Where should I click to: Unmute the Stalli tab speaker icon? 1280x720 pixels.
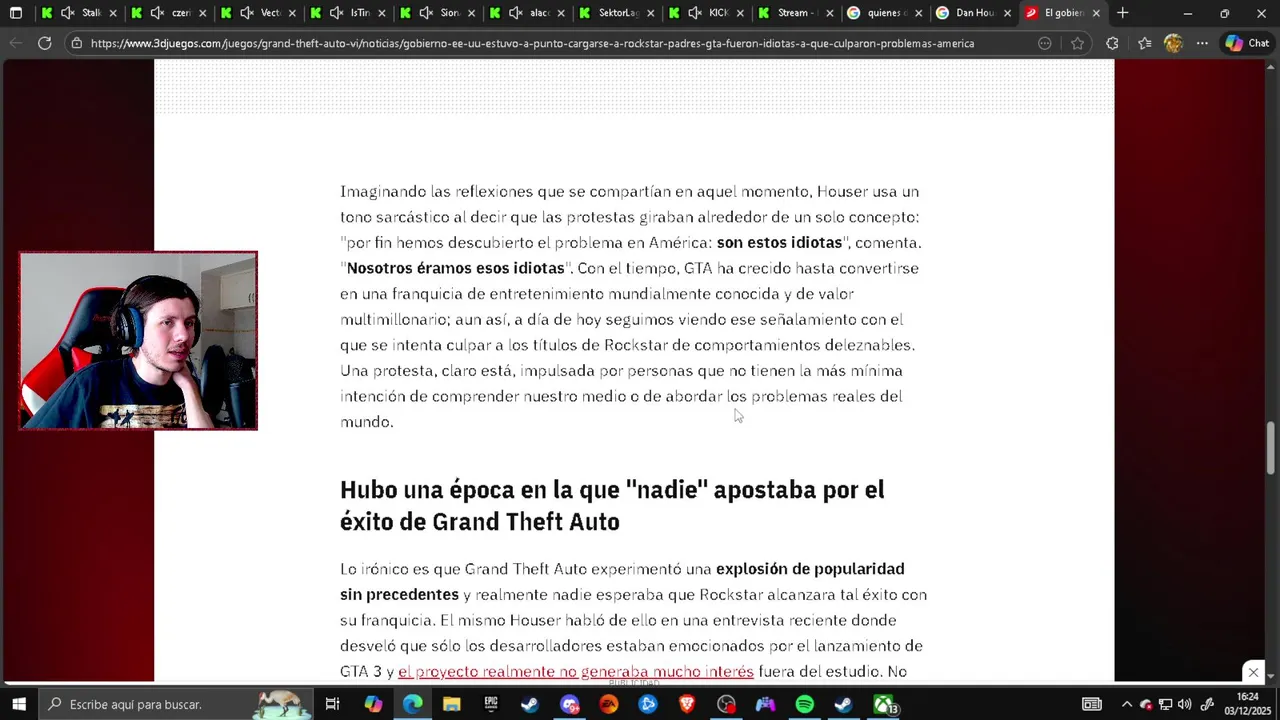[67, 13]
